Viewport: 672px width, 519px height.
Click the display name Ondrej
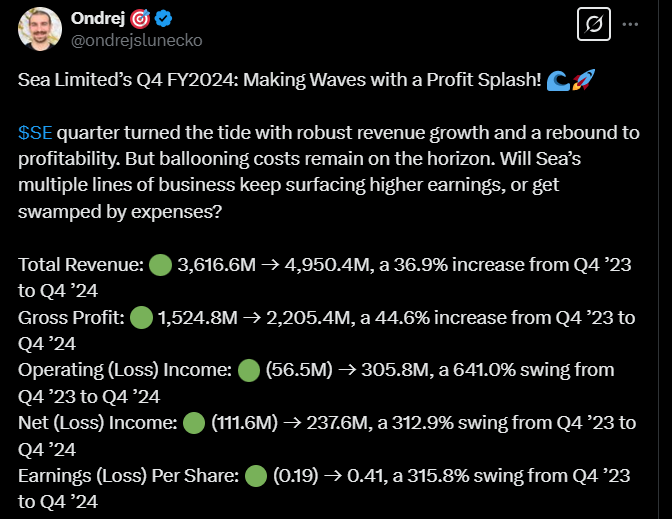coord(97,19)
